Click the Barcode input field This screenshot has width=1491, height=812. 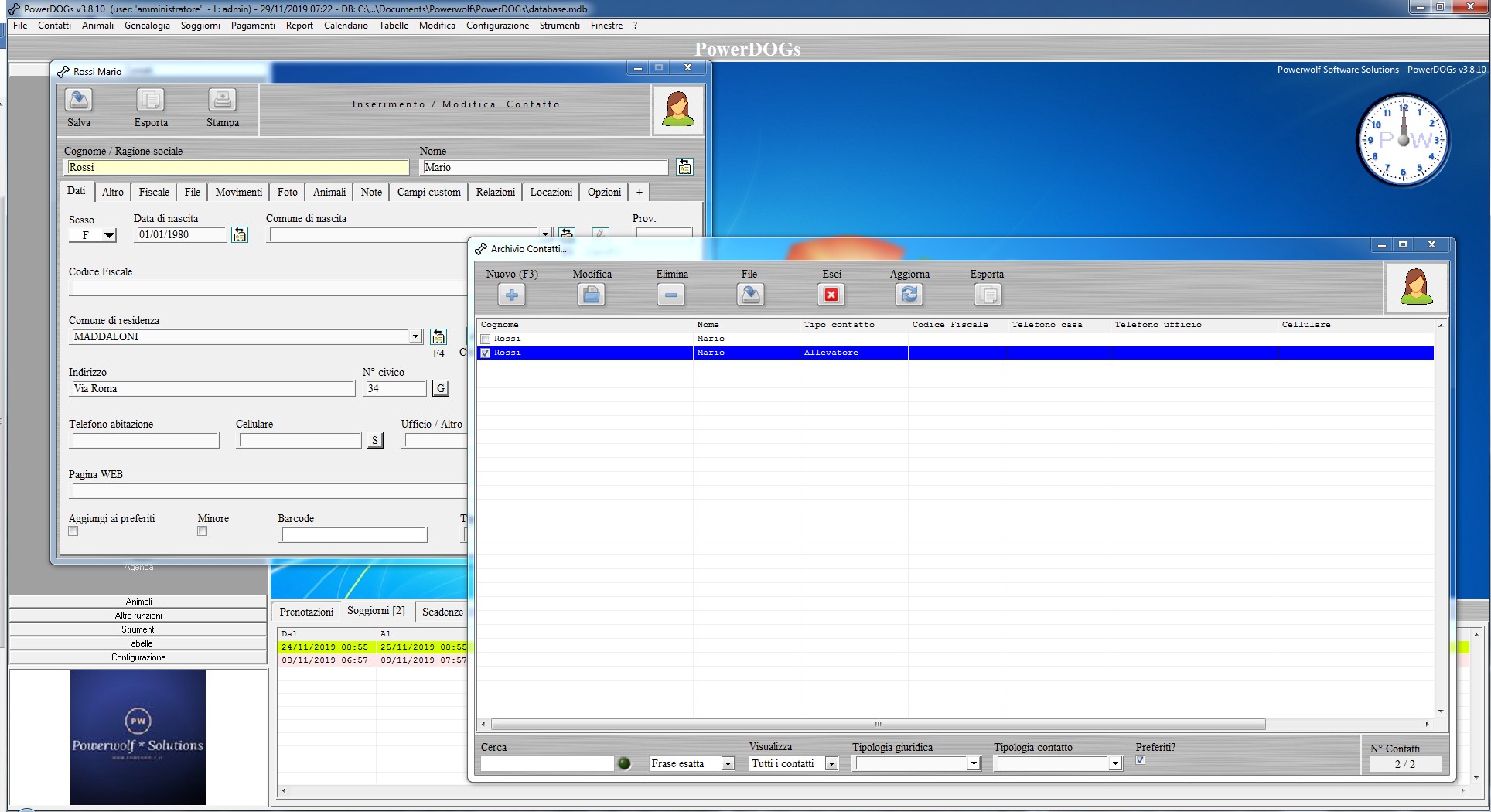pos(353,534)
